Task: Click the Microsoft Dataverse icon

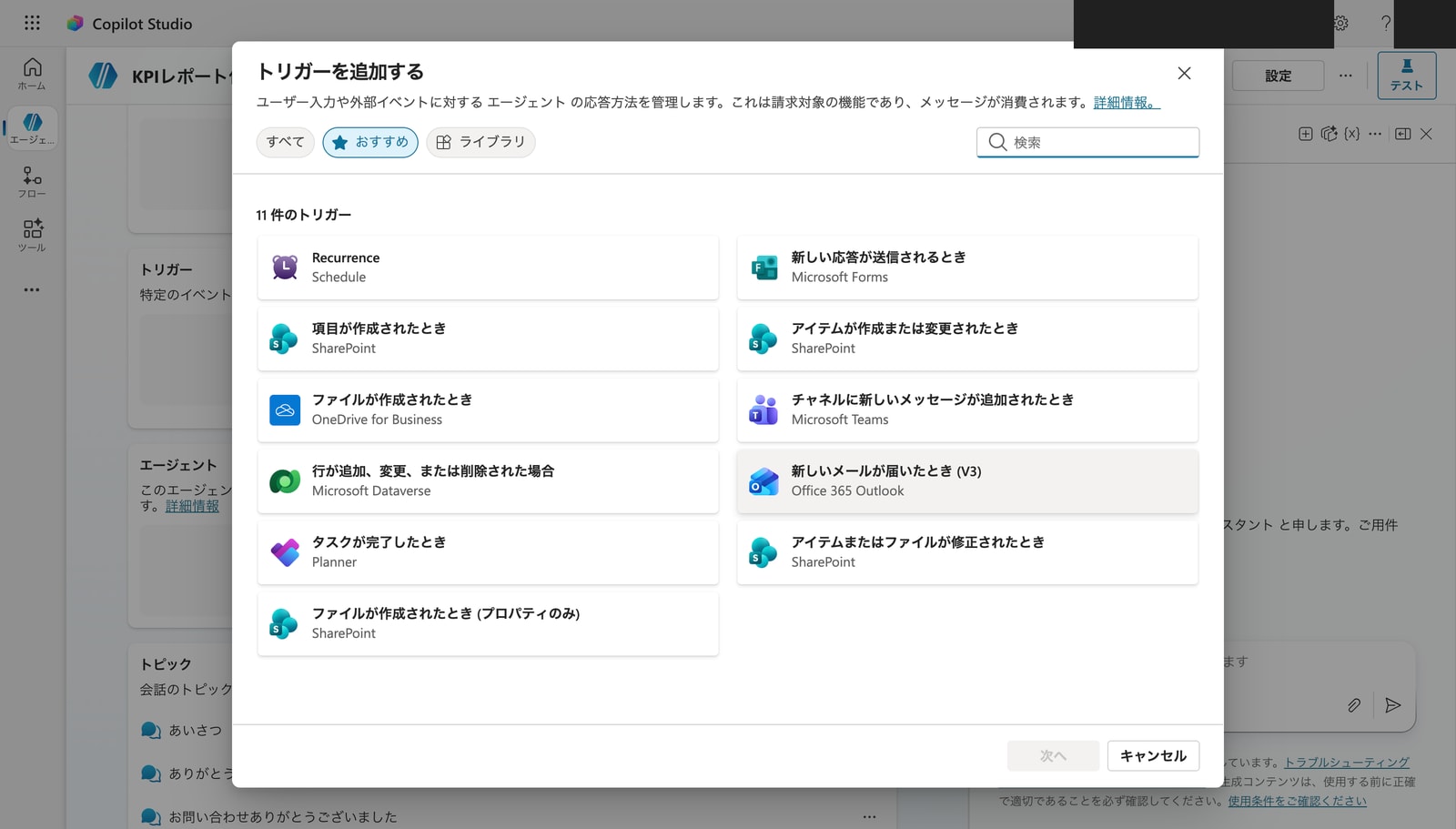Action: pyautogui.click(x=285, y=481)
